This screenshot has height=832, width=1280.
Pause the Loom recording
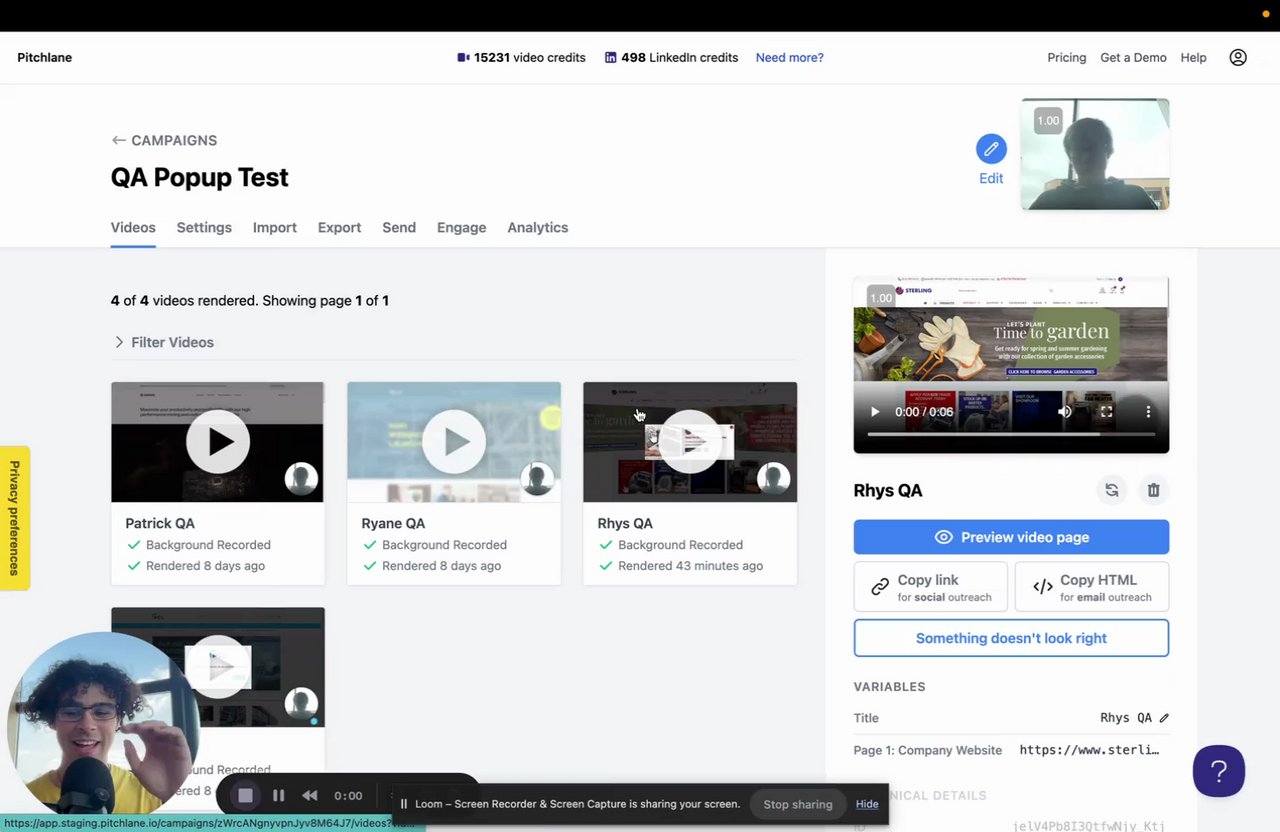[279, 796]
